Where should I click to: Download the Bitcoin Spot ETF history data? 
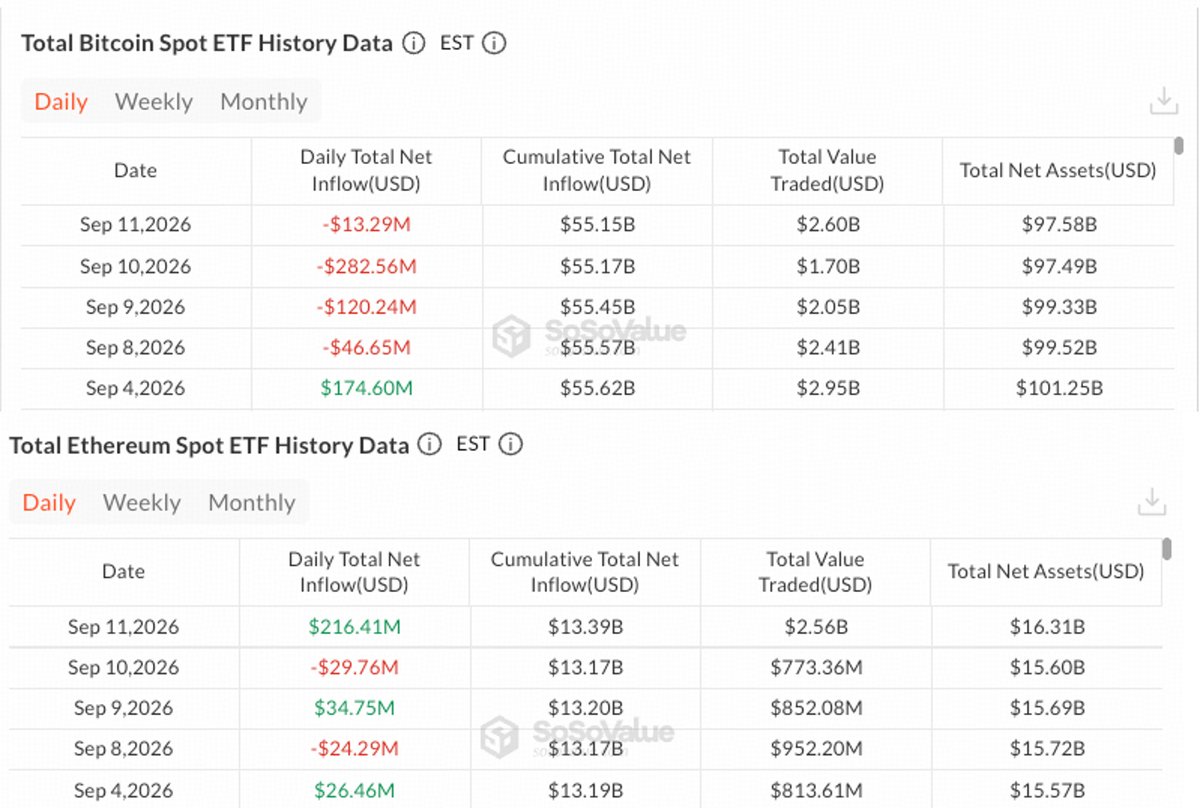[x=1163, y=101]
